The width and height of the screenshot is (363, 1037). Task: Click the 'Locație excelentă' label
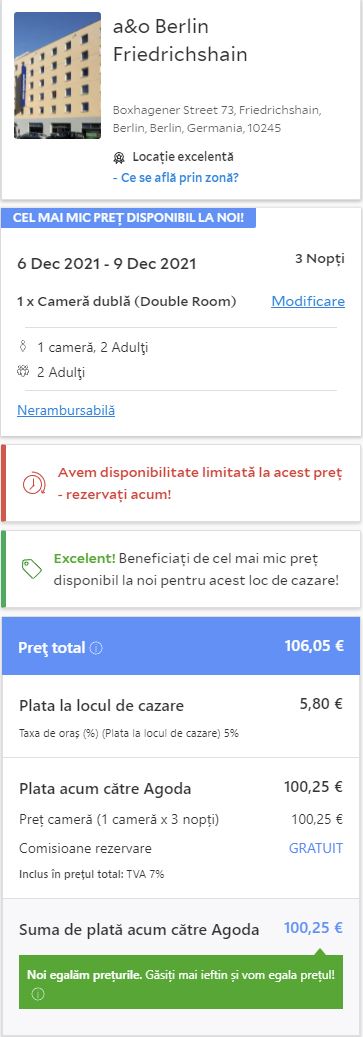coord(182,157)
